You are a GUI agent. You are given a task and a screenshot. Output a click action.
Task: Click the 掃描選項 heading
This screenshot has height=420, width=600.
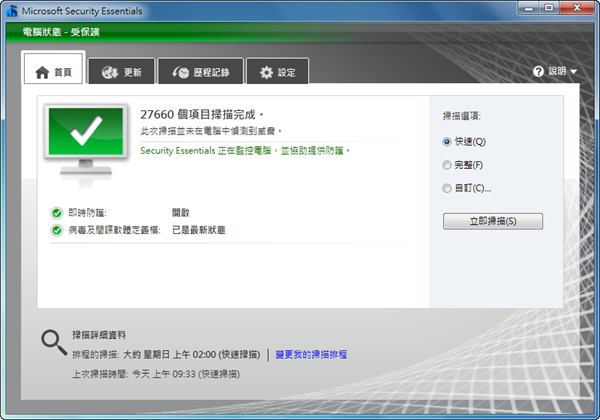pos(461,116)
